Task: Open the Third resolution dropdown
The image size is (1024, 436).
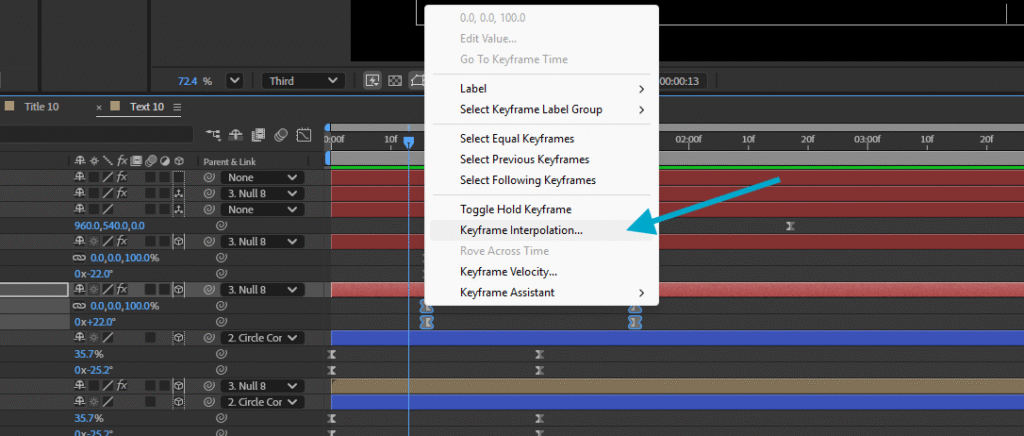Action: pyautogui.click(x=303, y=81)
